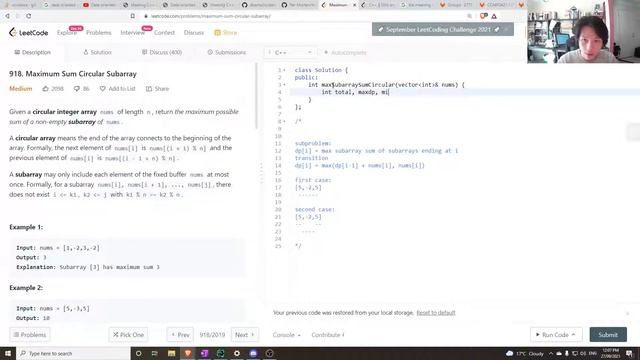640x360 pixels.
Task: Switch to the Submissions tab
Action: point(227,52)
